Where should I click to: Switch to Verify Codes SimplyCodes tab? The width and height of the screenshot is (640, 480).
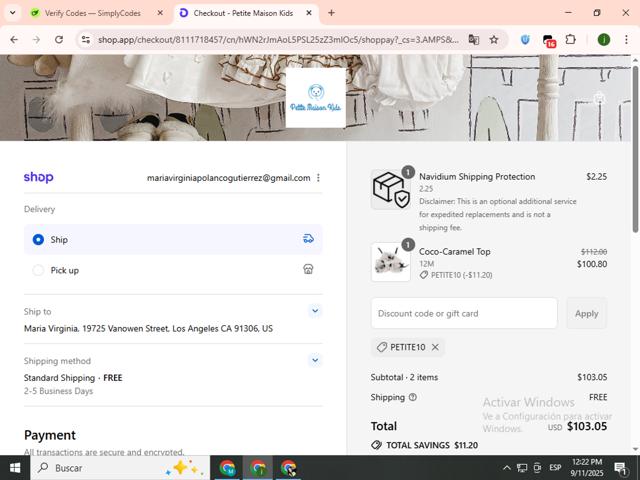coord(92,13)
